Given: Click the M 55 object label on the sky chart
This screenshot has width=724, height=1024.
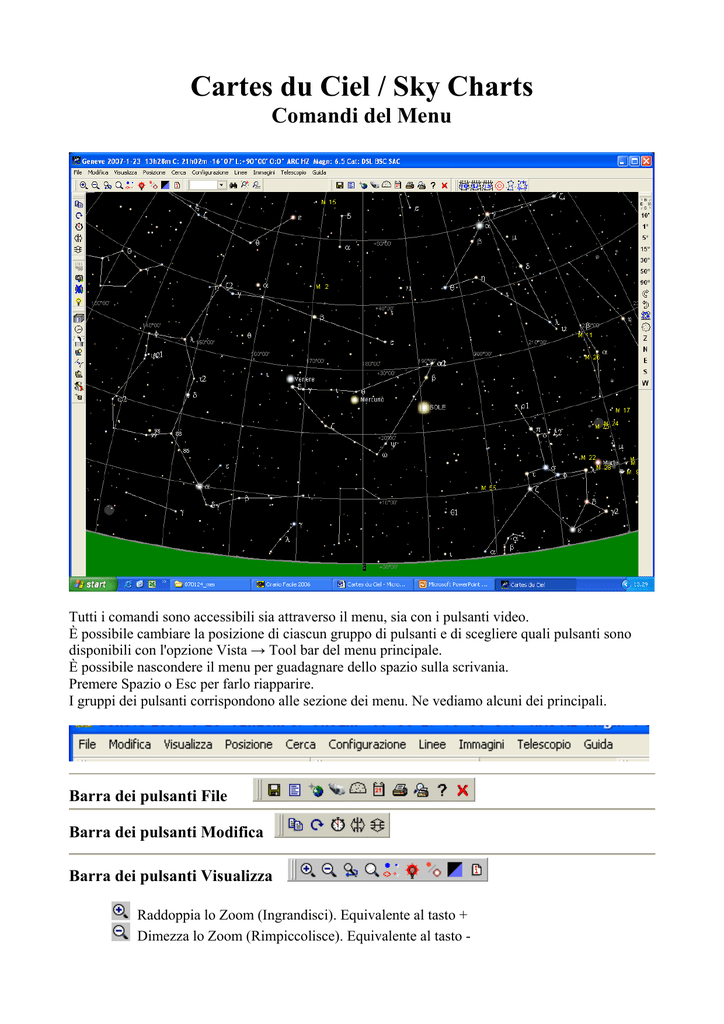Looking at the screenshot, I should pyautogui.click(x=488, y=488).
